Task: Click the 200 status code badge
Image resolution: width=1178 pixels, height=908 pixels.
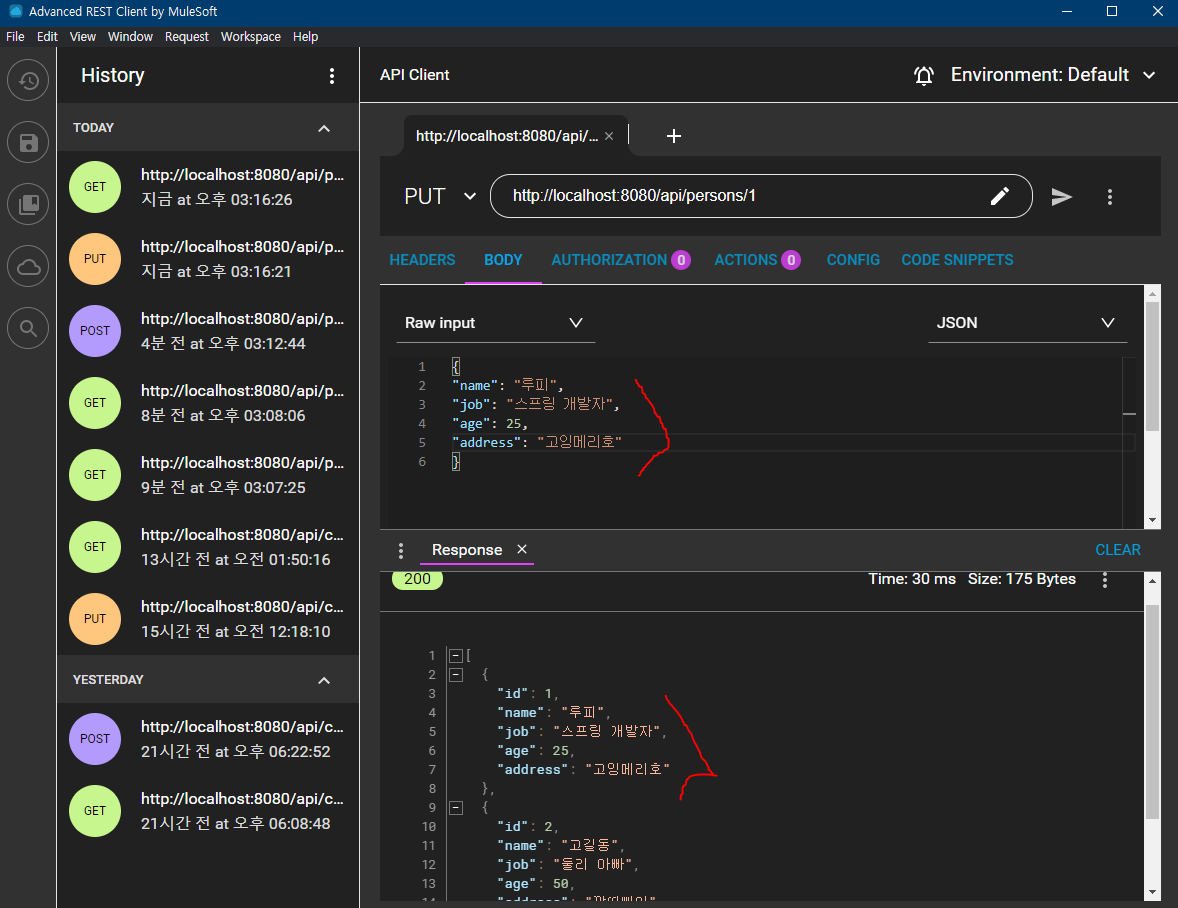Action: point(417,579)
